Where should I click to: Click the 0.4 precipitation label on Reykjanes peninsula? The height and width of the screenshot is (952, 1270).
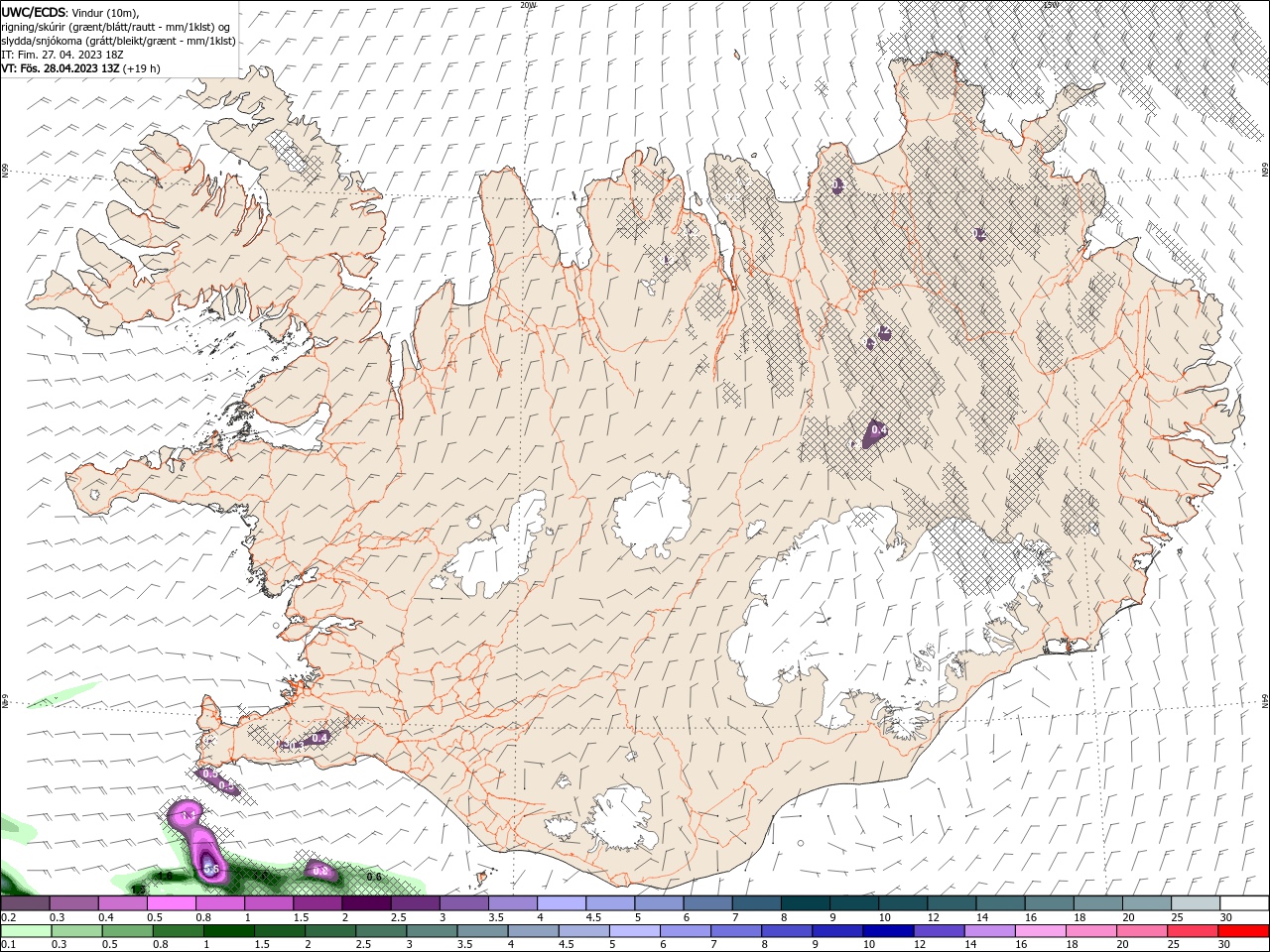[319, 738]
